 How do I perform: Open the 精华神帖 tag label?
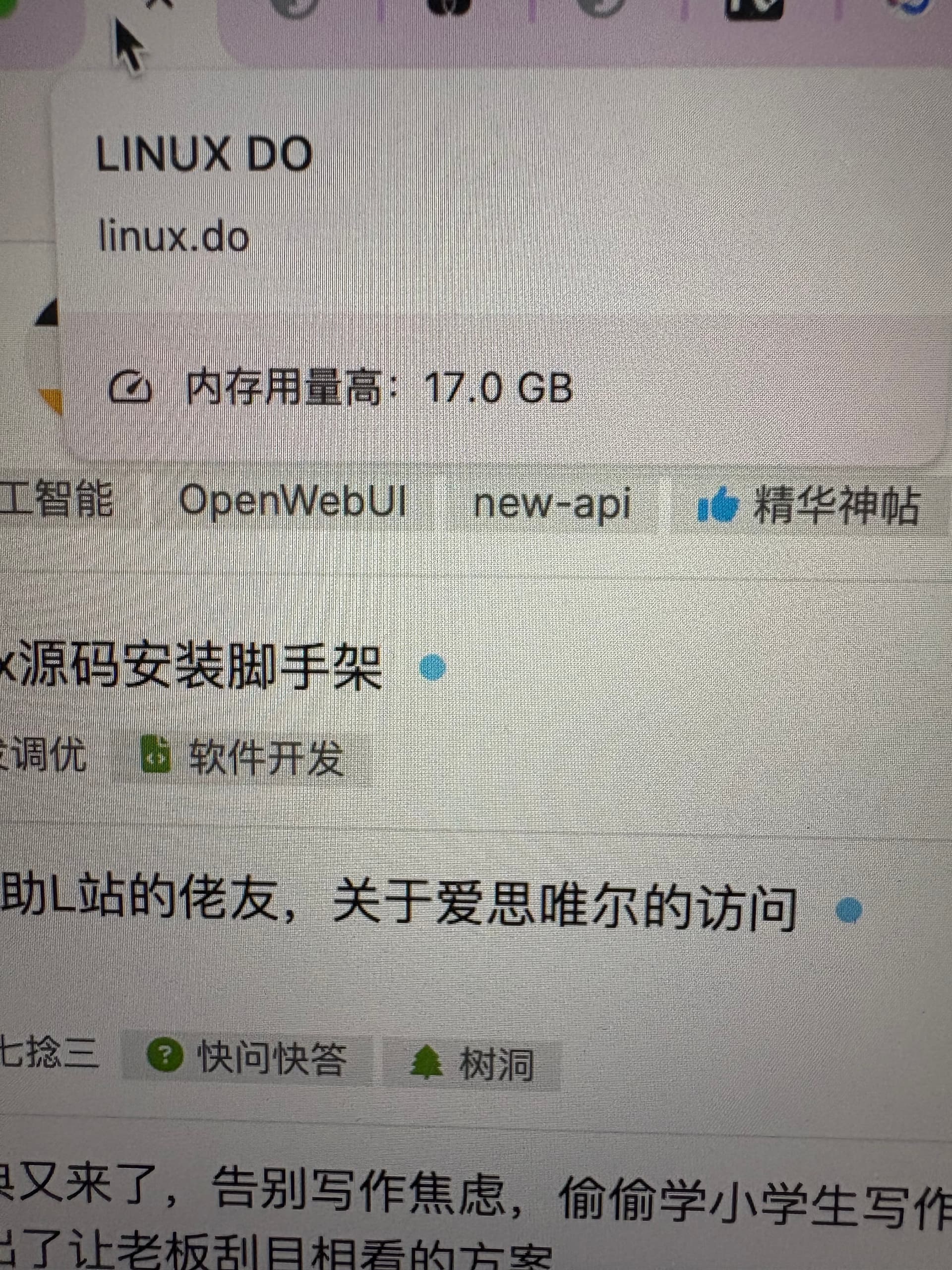click(x=836, y=505)
